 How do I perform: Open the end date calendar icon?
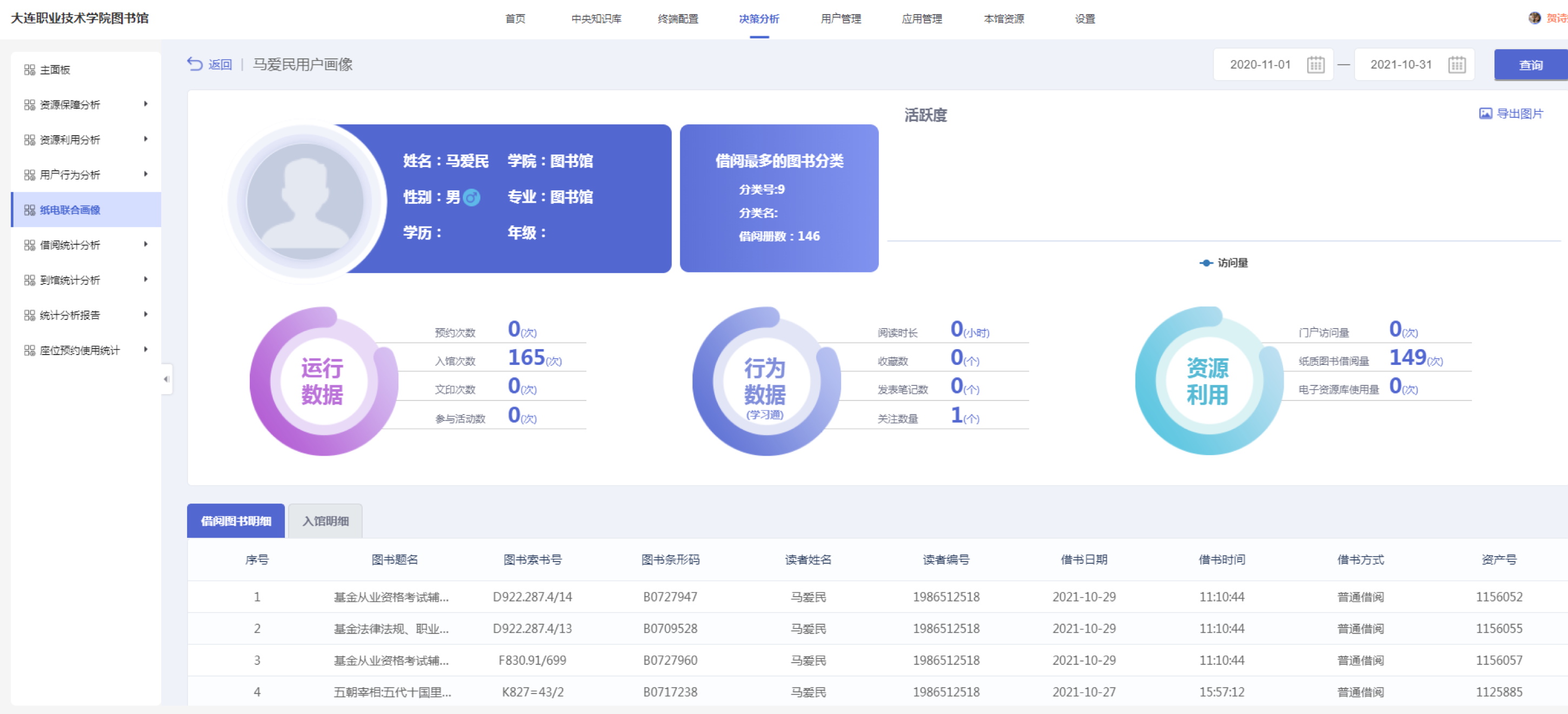coord(1456,64)
